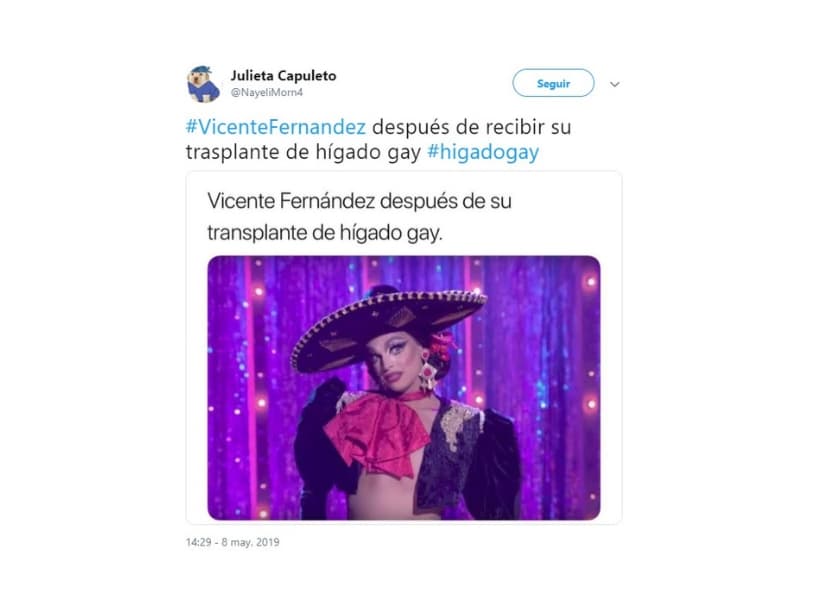818x614 pixels.
Task: Open the #VicenteFernandez hashtag
Action: pos(276,127)
